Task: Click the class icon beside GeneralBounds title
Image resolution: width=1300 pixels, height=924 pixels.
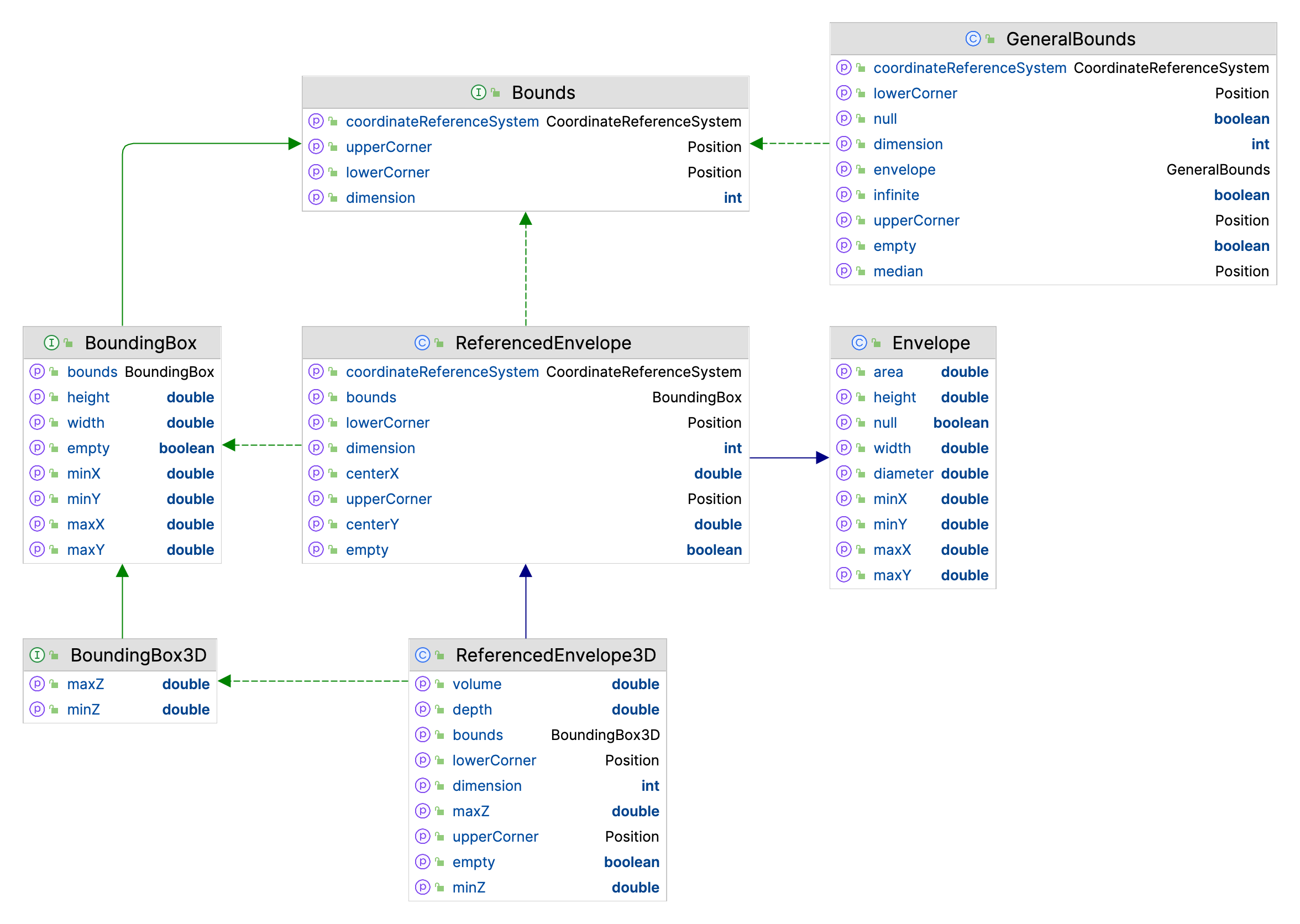Action: (x=973, y=39)
